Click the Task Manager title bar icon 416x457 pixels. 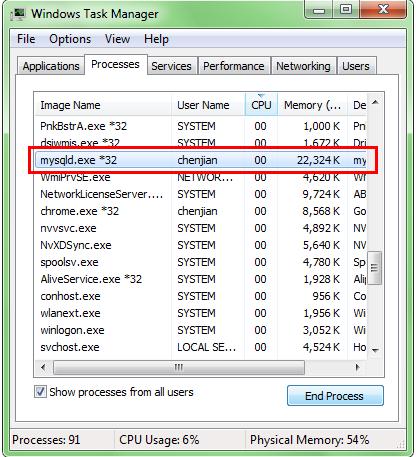(18, 13)
